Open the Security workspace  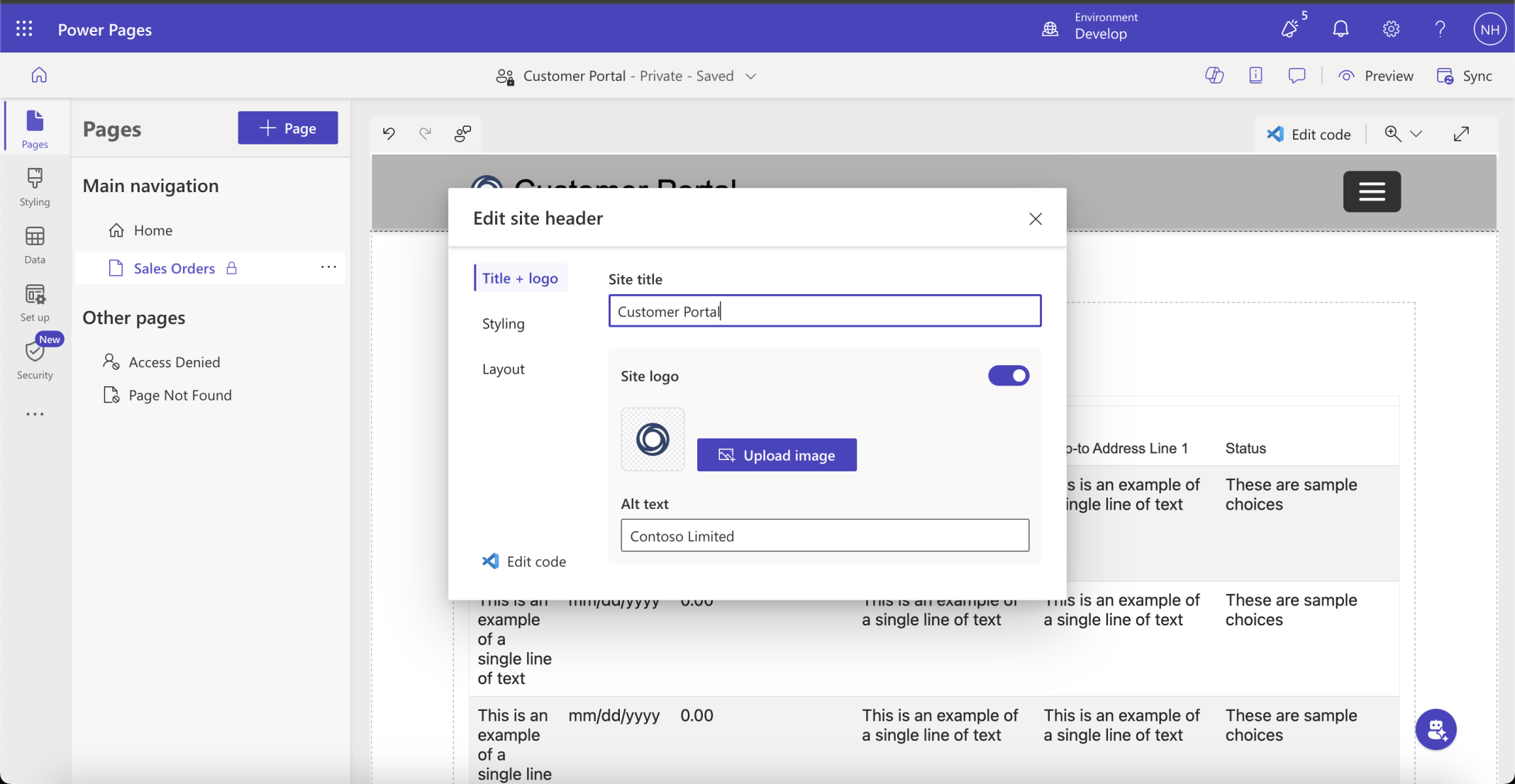coord(35,359)
